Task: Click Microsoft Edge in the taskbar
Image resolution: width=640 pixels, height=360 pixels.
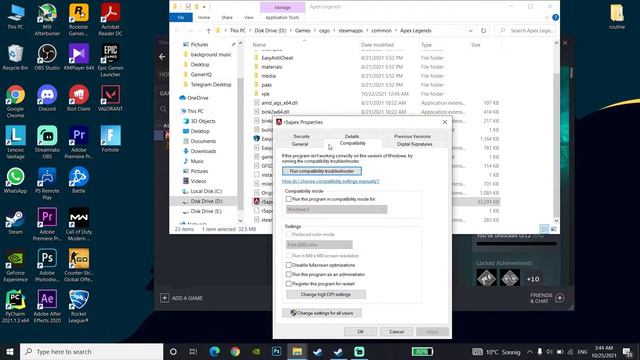Action: [x=214, y=351]
